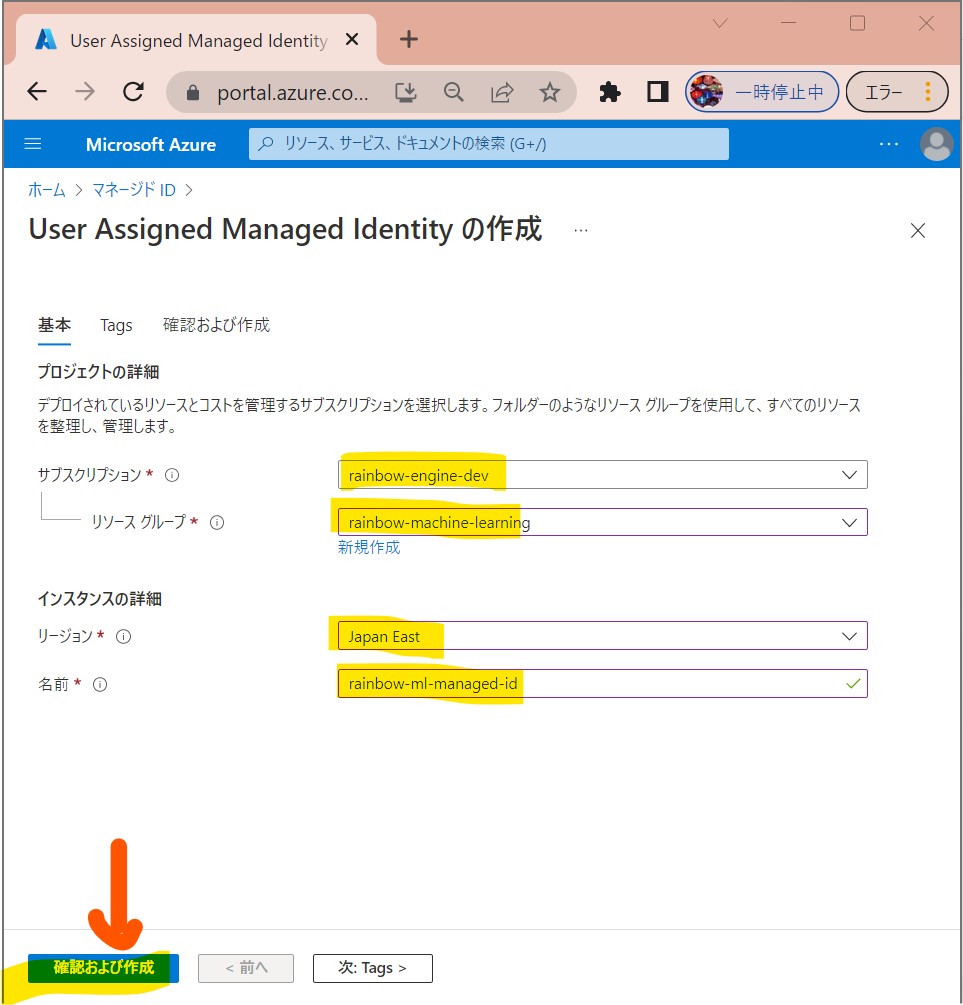Focus the Azure resource search box
Viewport: 963px width, 1005px height.
[x=489, y=144]
